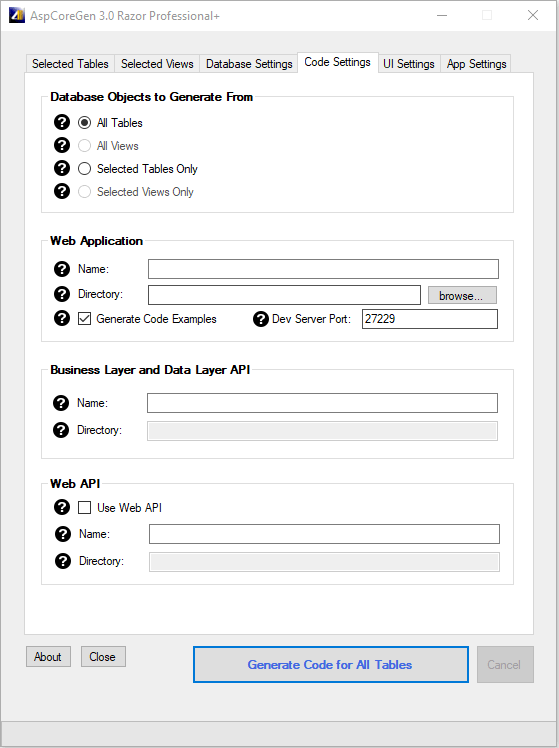559x748 pixels.
Task: Click the About button
Action: (x=48, y=657)
